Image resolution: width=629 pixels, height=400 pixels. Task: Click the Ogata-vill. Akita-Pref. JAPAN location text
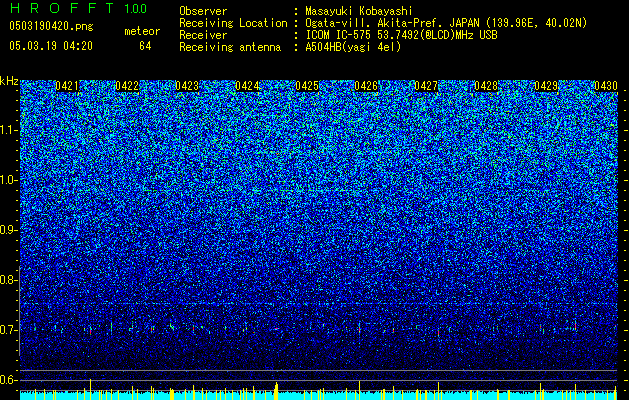click(x=446, y=23)
